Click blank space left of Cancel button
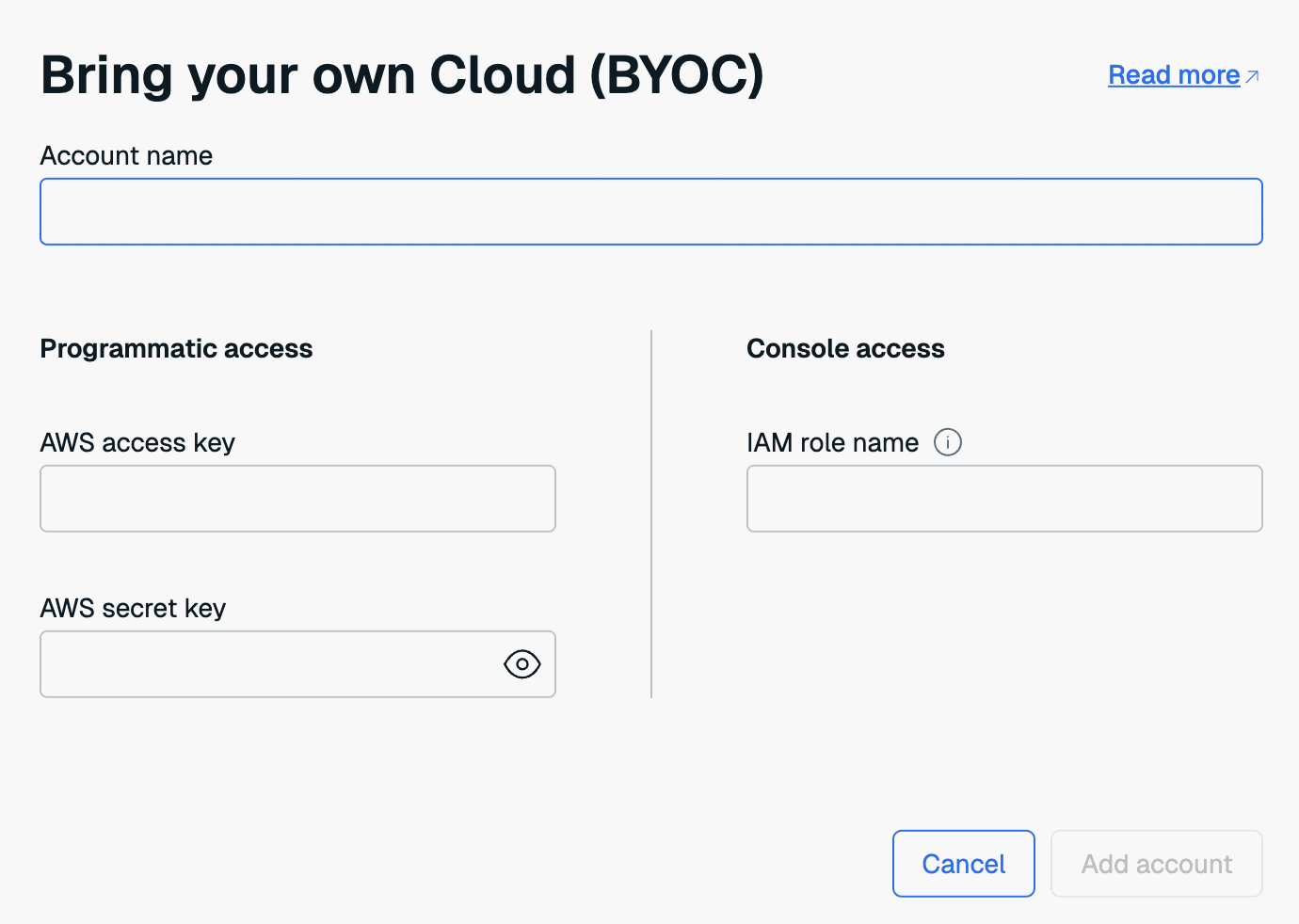 565,864
